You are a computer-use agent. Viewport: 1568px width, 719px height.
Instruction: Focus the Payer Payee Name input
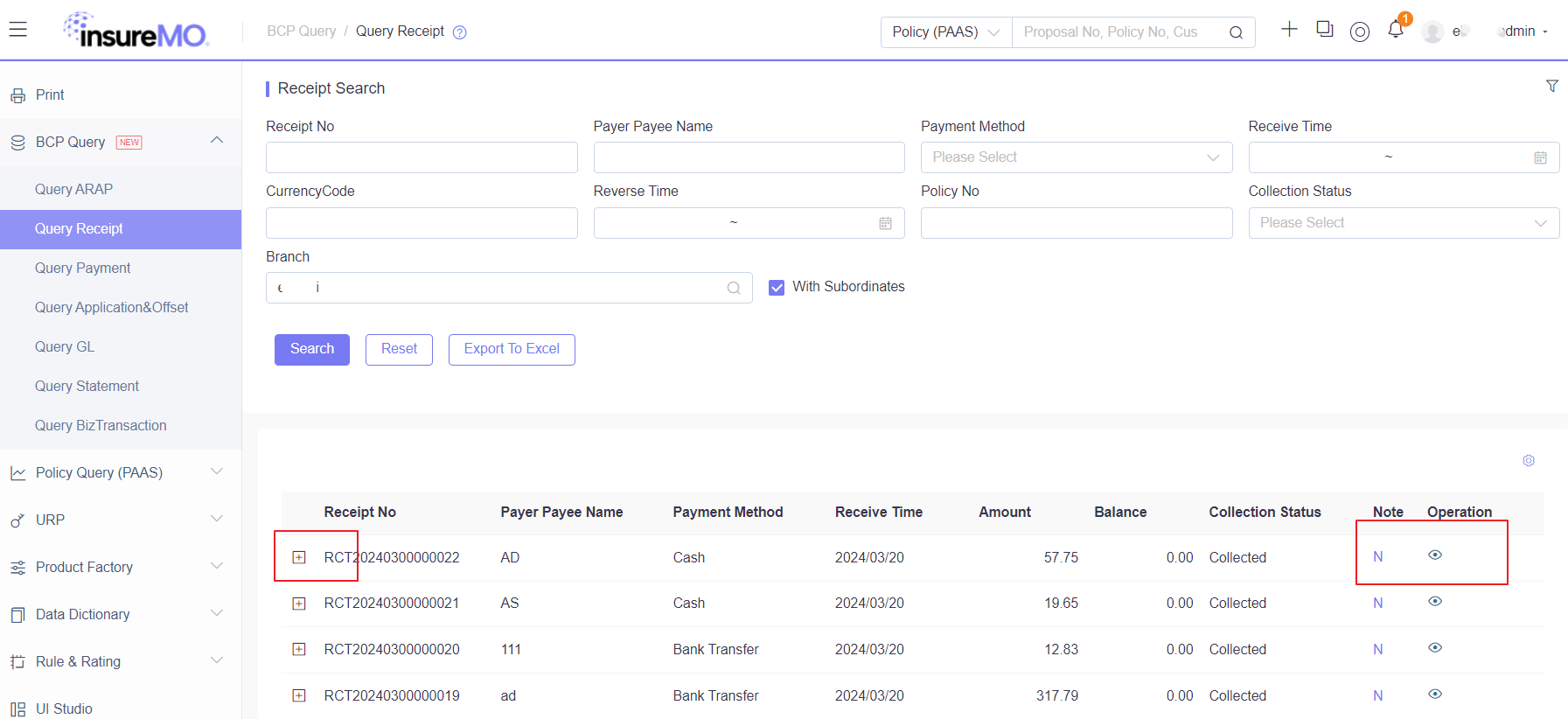[749, 157]
